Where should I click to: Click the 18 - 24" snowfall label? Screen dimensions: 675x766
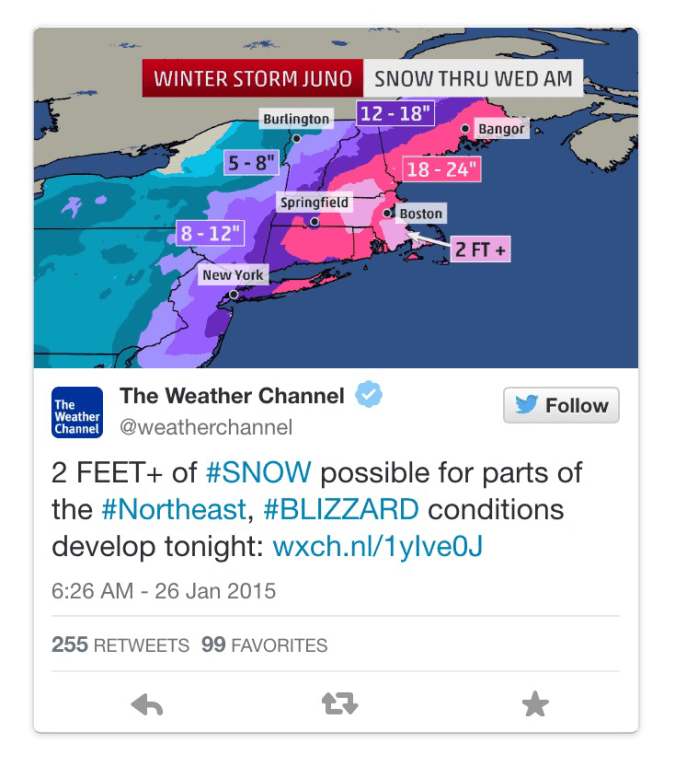[441, 169]
